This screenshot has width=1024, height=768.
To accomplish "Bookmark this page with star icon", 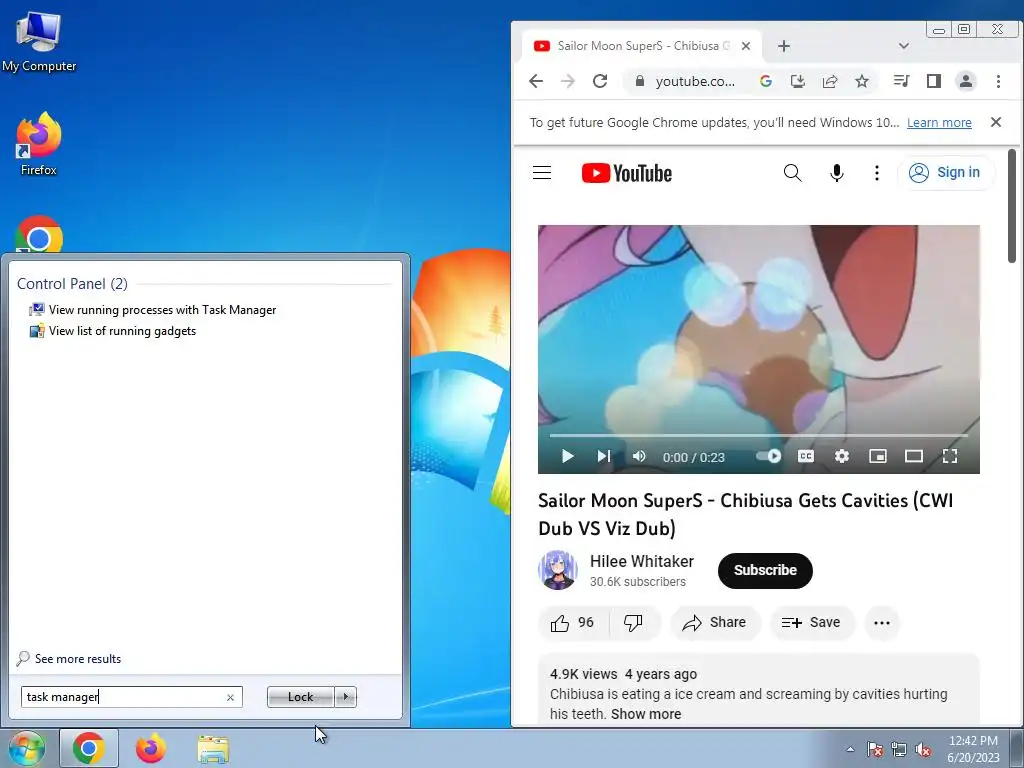I will pos(862,81).
